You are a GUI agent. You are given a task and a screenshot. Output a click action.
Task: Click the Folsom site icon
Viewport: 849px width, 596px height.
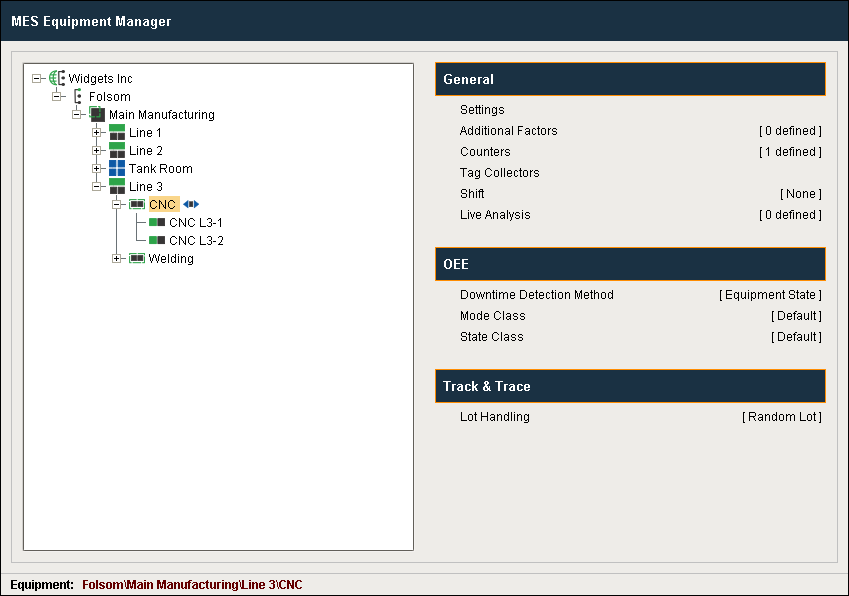click(x=77, y=97)
